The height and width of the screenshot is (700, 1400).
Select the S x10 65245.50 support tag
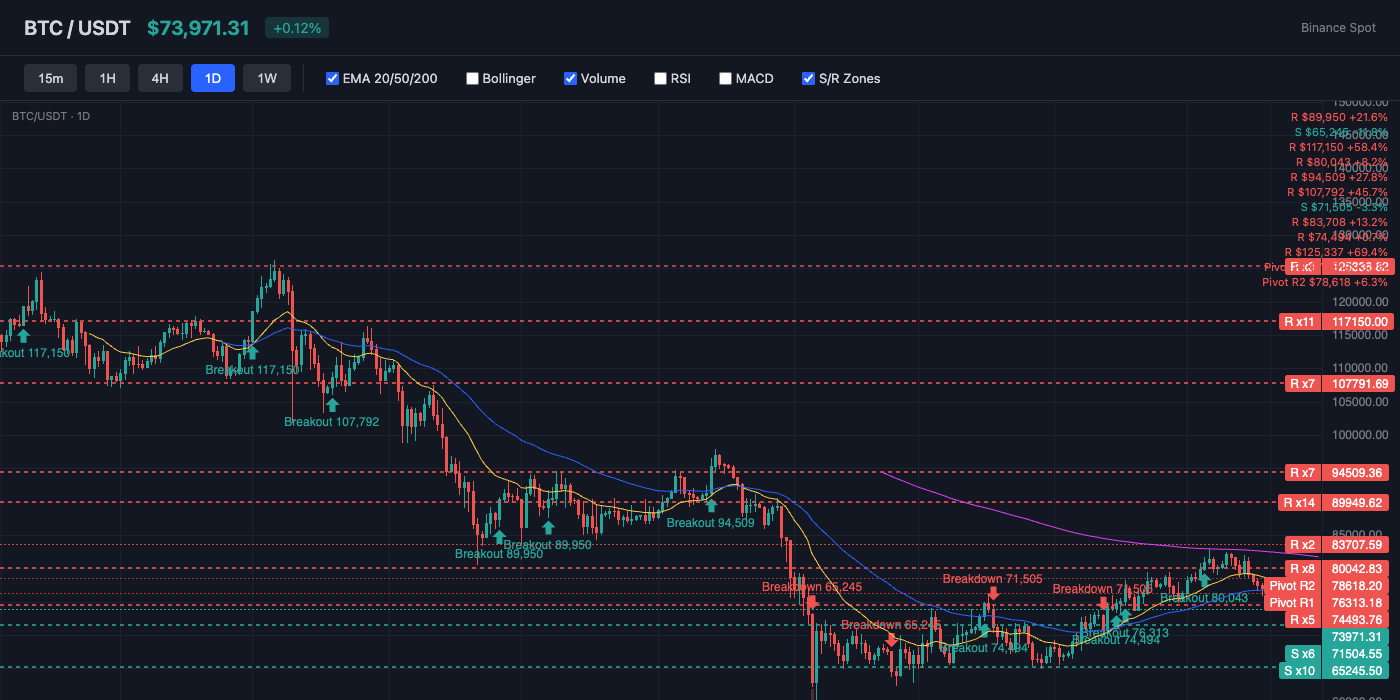[1335, 670]
